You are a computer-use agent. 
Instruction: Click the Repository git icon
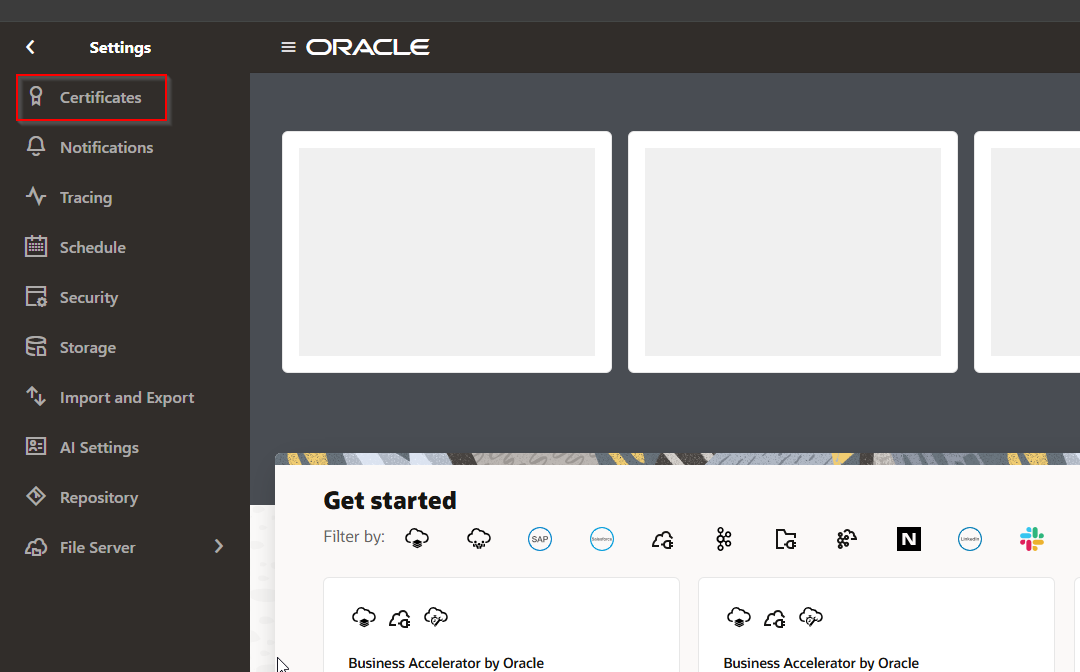click(x=36, y=497)
